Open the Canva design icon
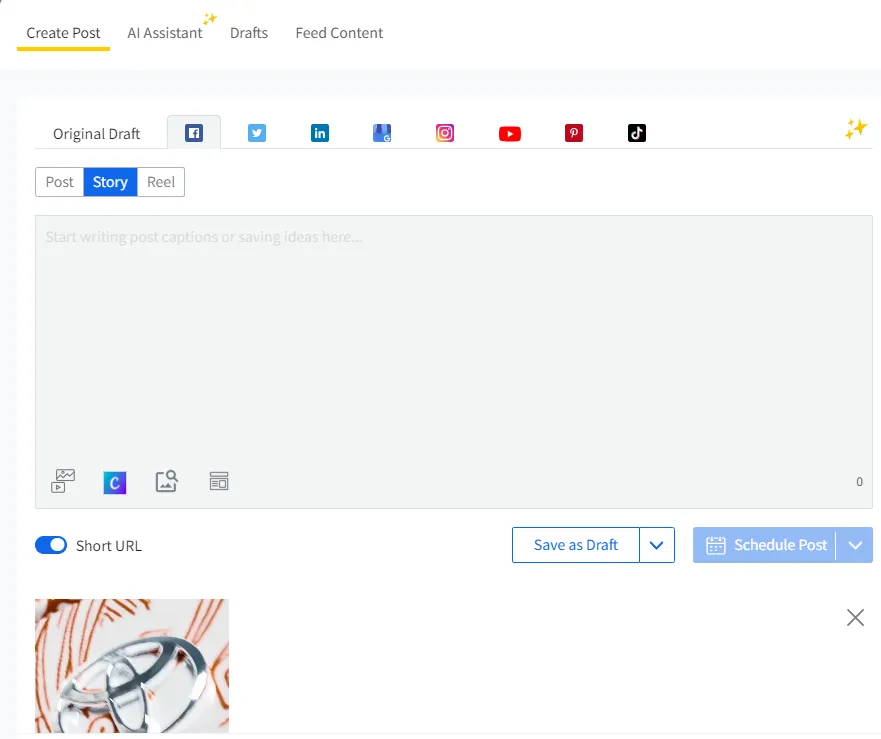The height and width of the screenshot is (739, 881). (115, 482)
